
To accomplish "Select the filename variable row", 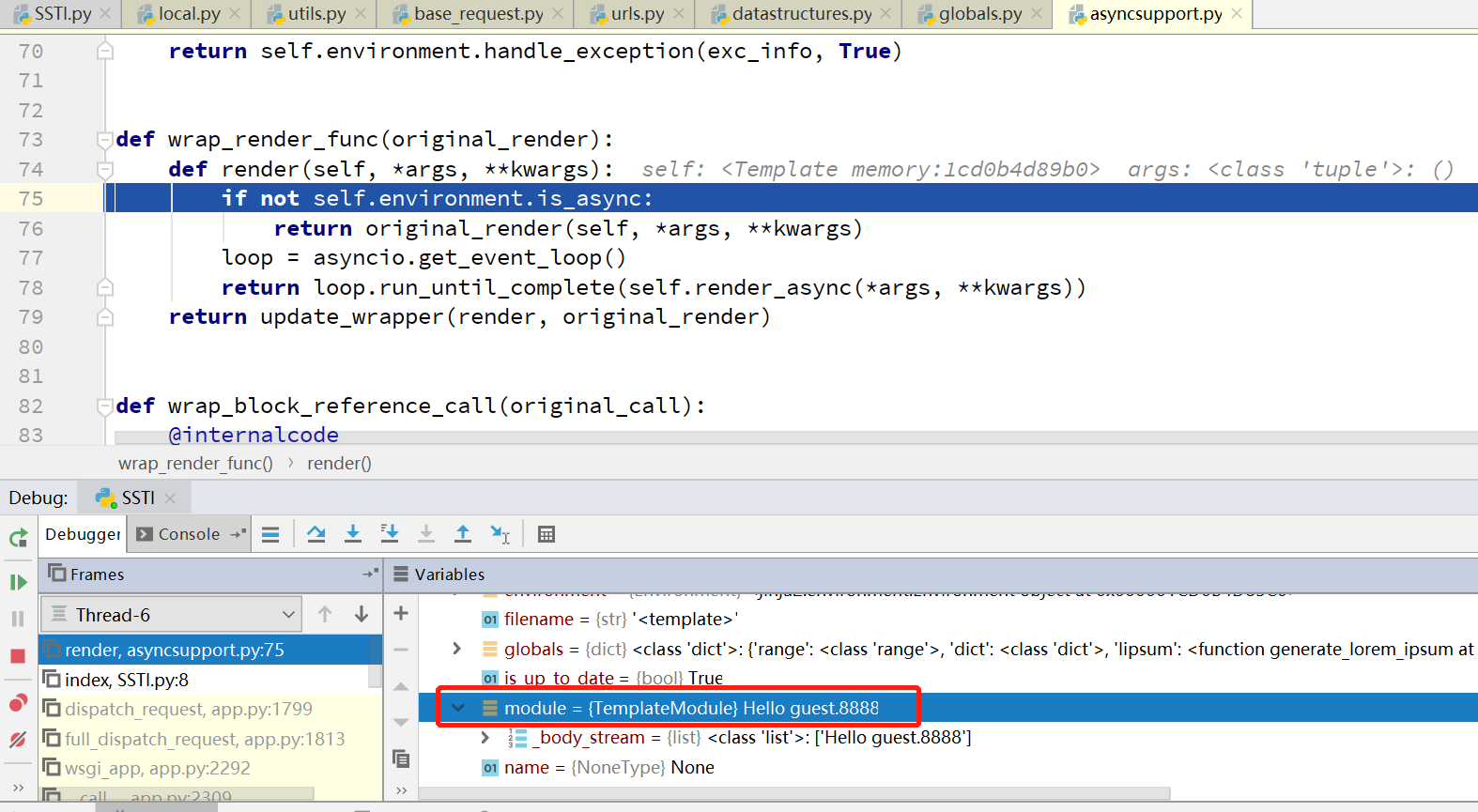I will pyautogui.click(x=948, y=620).
